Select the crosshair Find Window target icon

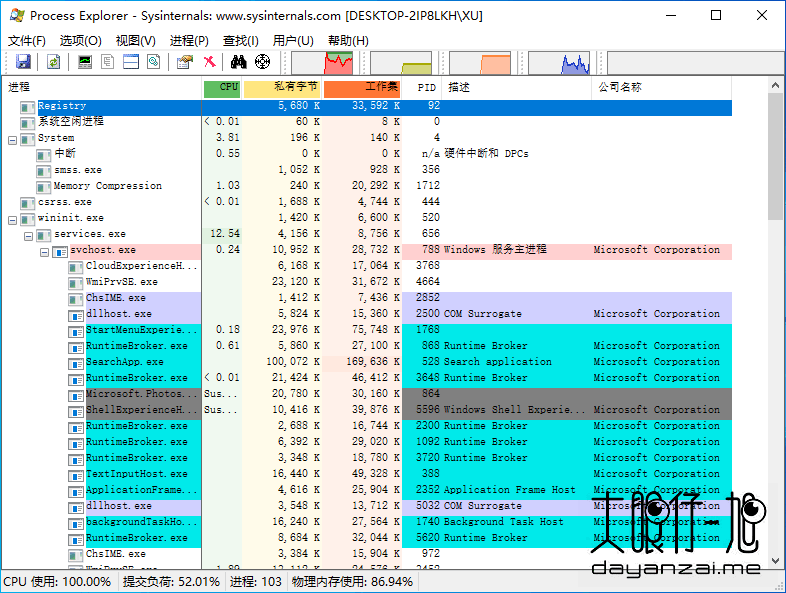[x=263, y=62]
